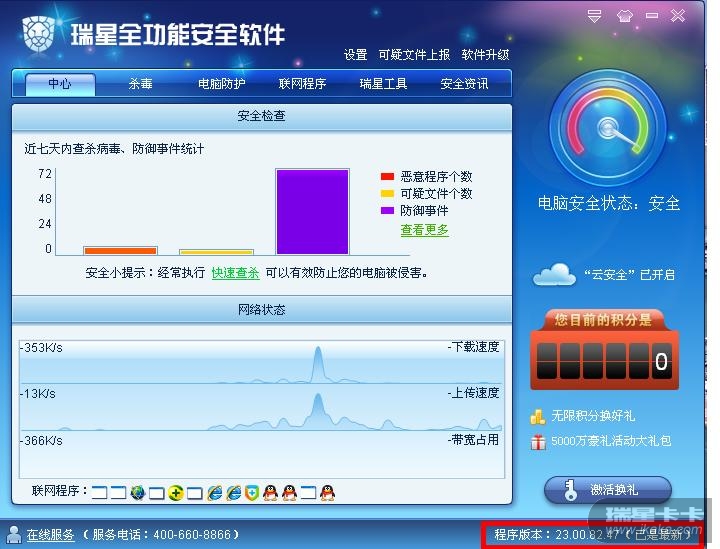Open the 5000万豪礼活动大礼包 link
The width and height of the screenshot is (720, 549).
[x=611, y=441]
